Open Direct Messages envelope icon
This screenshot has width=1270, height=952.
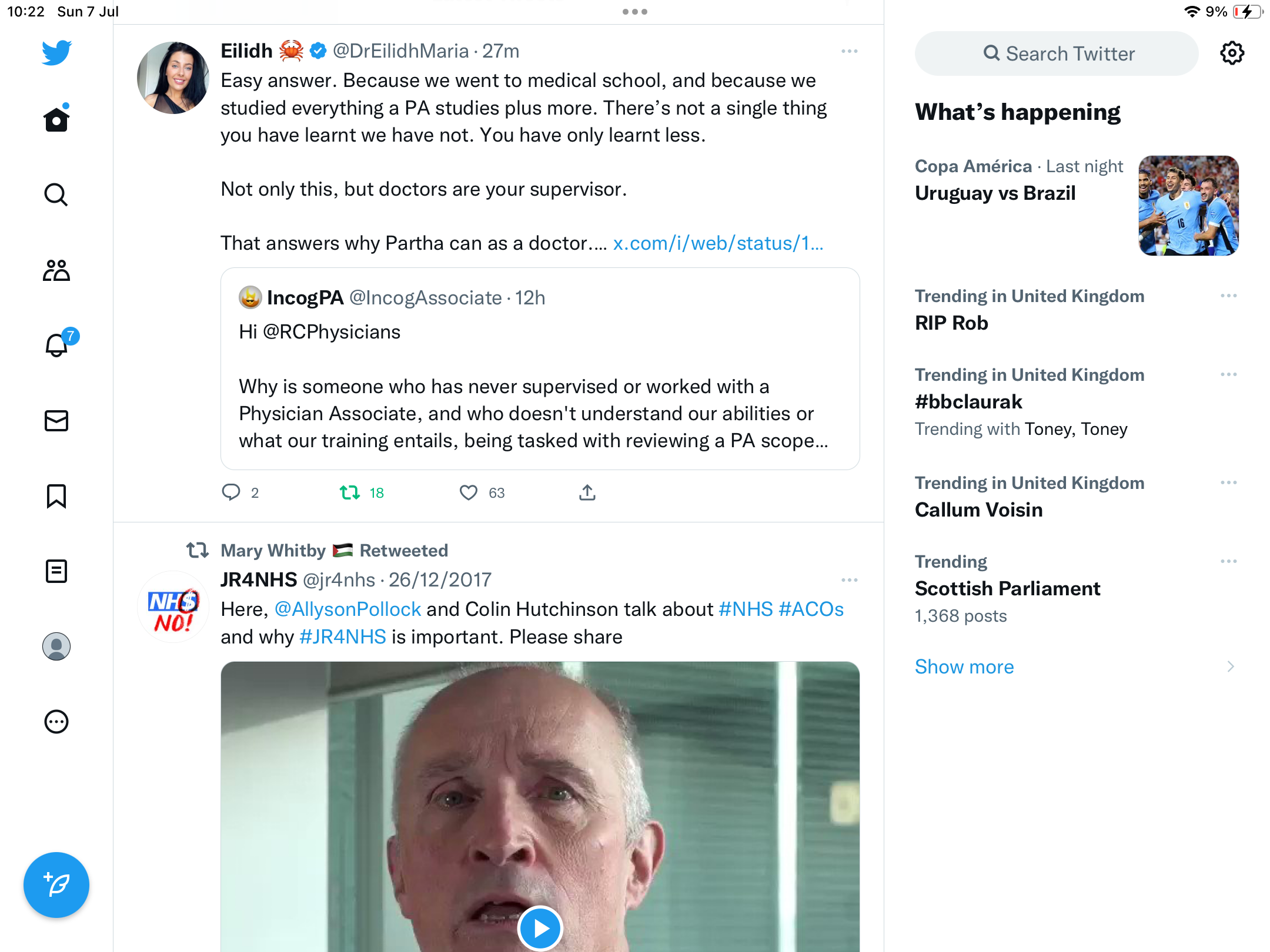56,421
